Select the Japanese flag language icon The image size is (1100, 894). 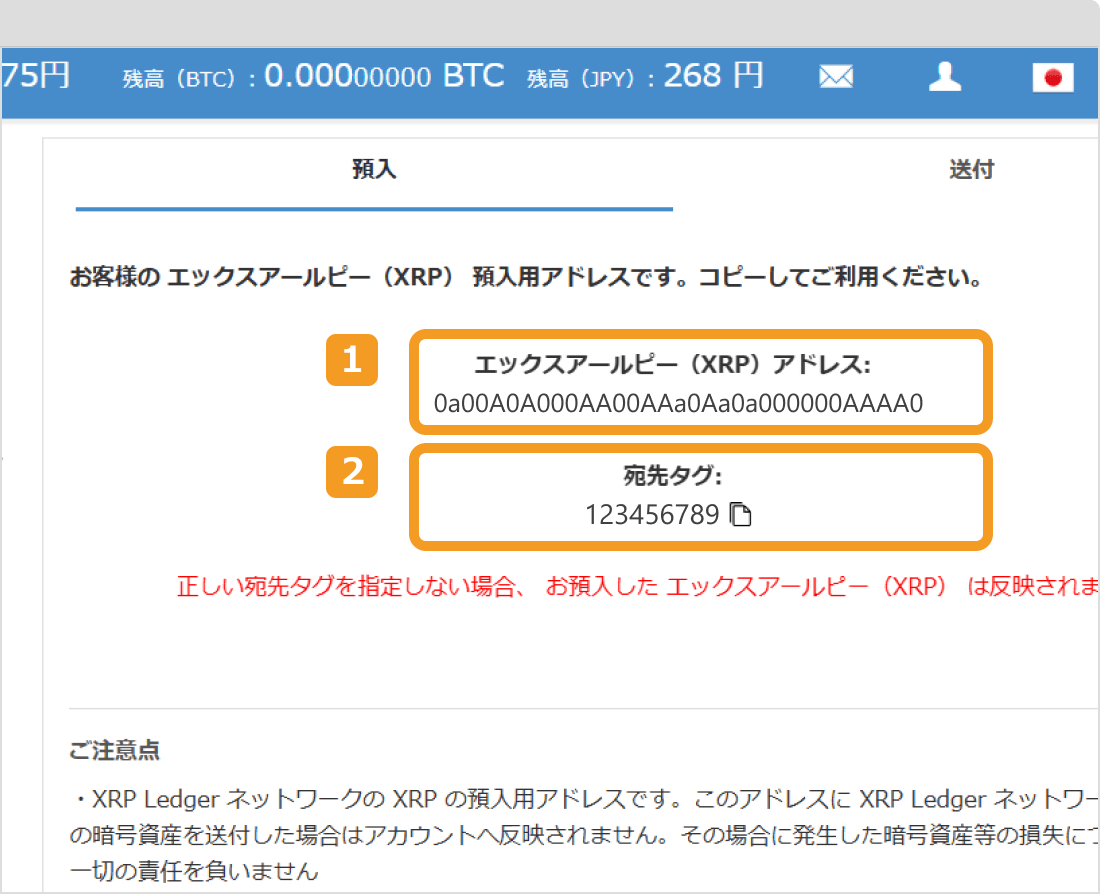tap(1052, 76)
